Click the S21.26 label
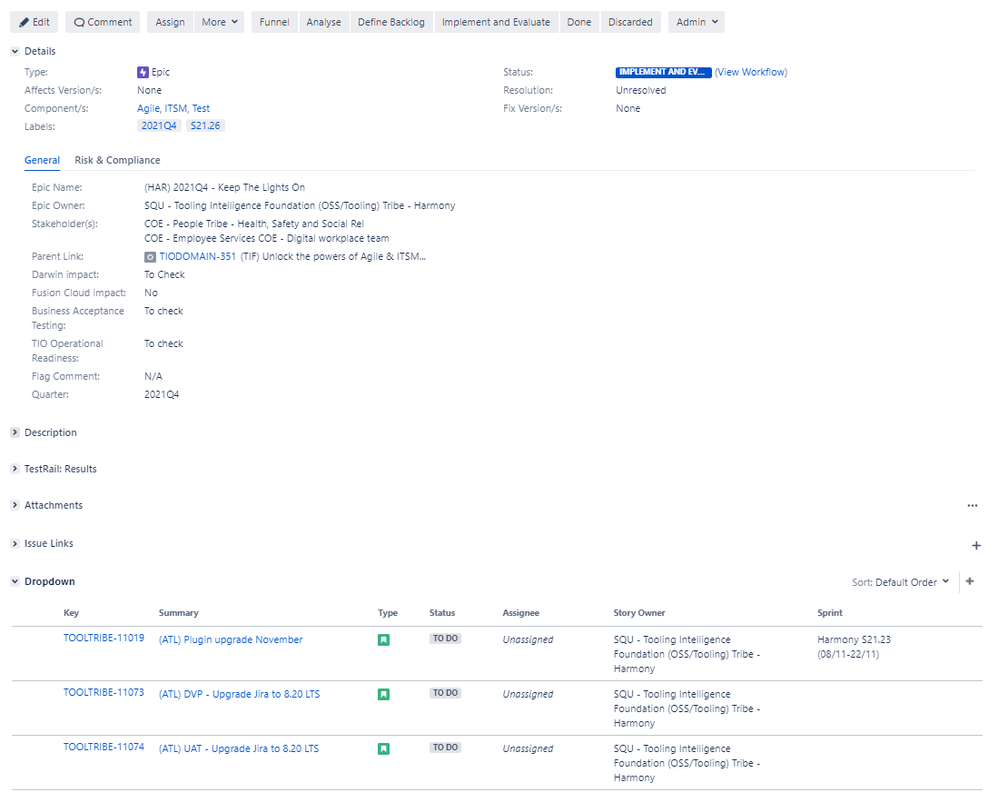This screenshot has height=794, width=998. tap(206, 126)
